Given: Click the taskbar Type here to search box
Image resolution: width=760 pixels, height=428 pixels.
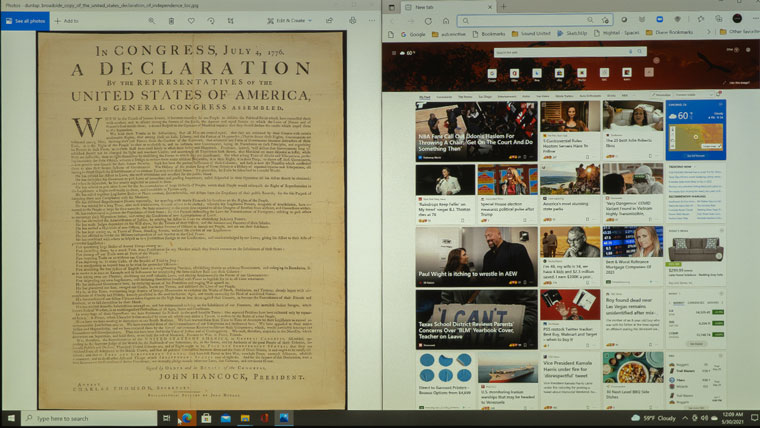Looking at the screenshot, I should [89, 418].
